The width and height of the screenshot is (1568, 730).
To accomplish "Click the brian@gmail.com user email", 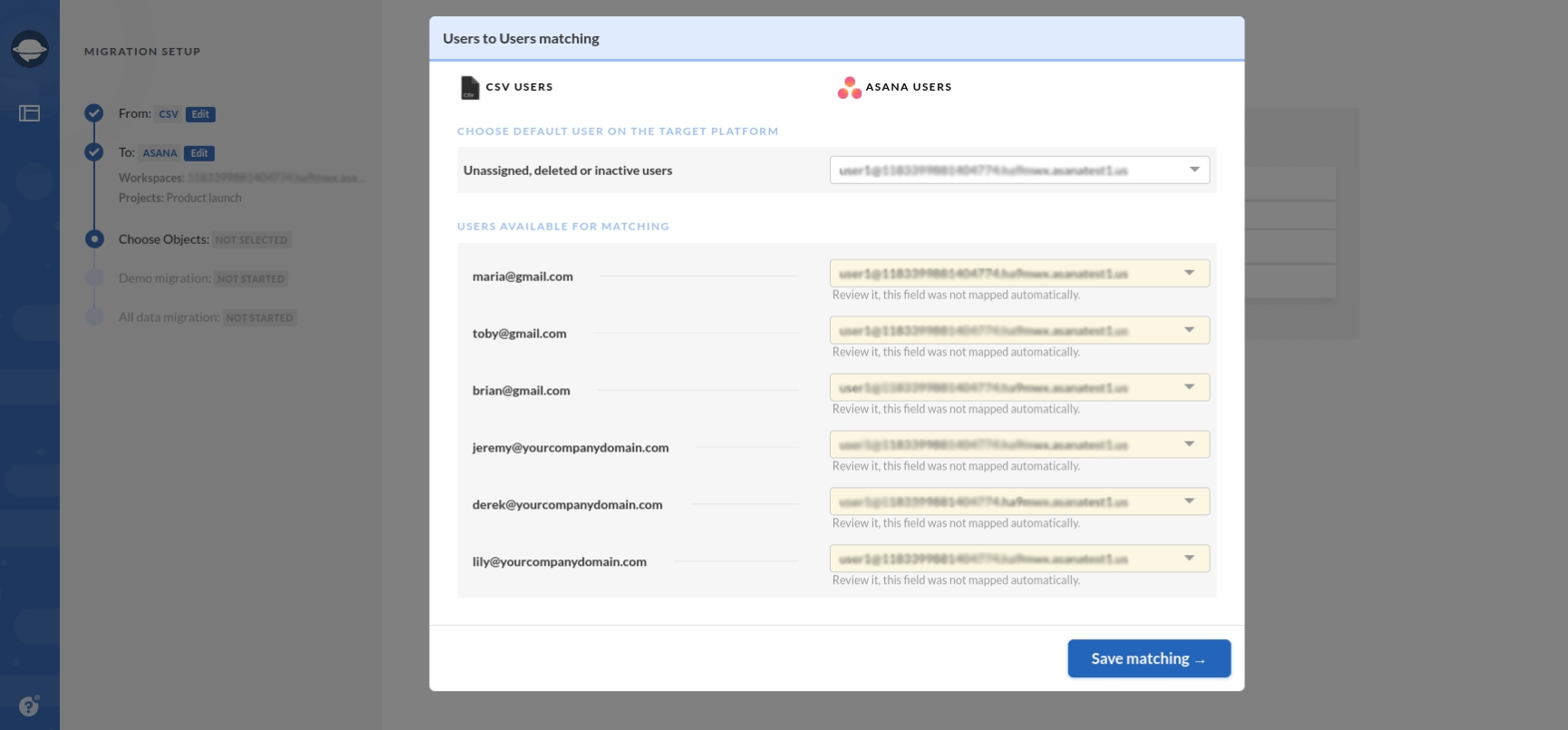I will [521, 391].
